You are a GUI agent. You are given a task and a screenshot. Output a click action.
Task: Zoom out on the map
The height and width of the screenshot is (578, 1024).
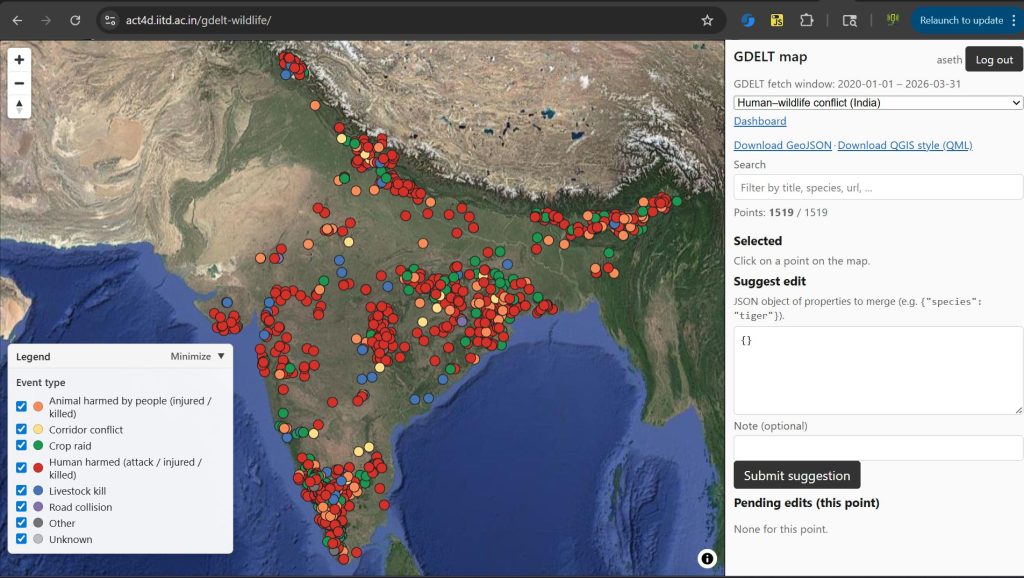click(x=19, y=83)
